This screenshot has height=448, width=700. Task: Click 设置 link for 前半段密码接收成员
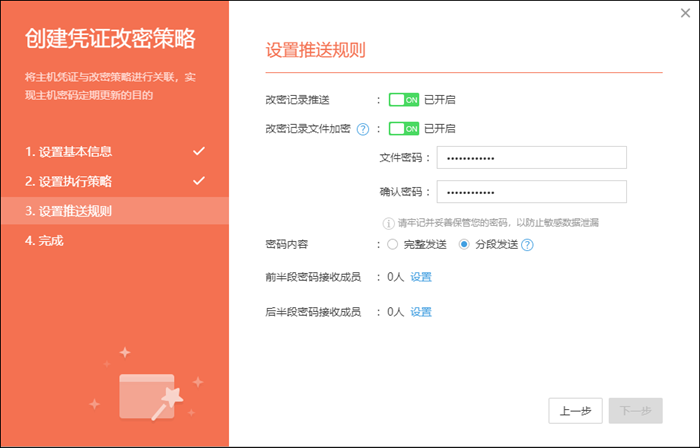421,278
